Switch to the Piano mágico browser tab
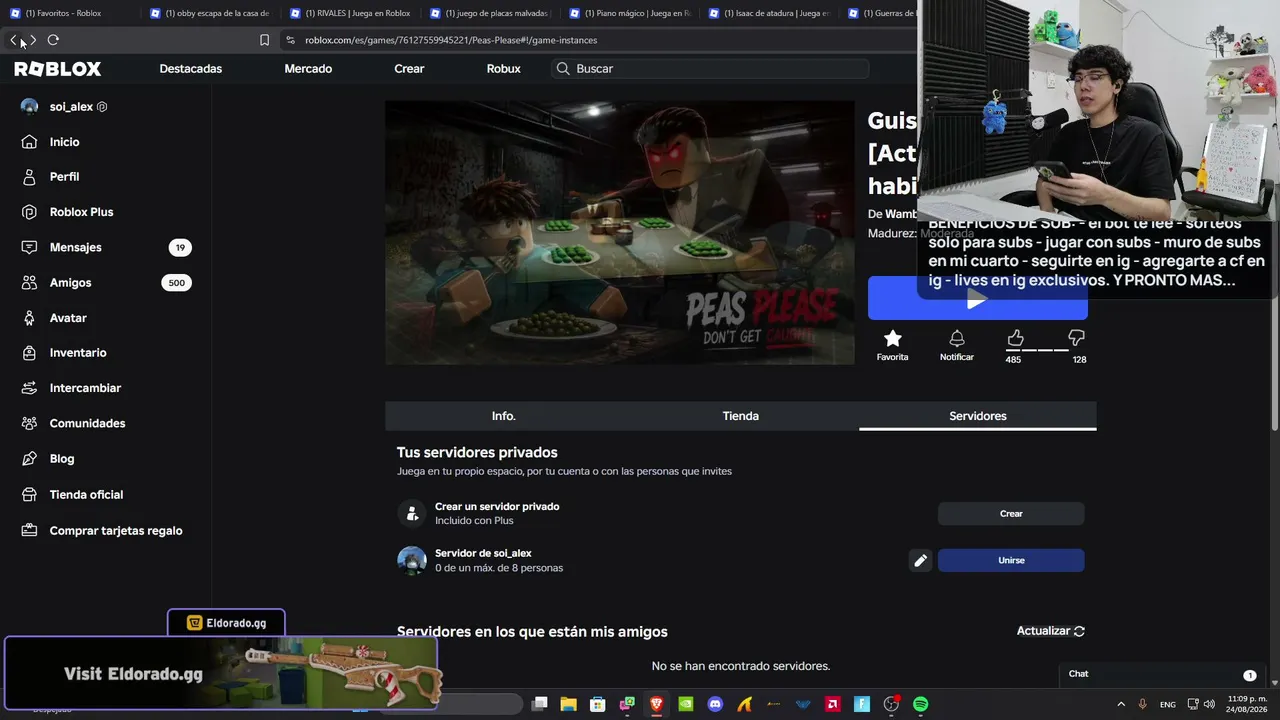 [x=630, y=13]
